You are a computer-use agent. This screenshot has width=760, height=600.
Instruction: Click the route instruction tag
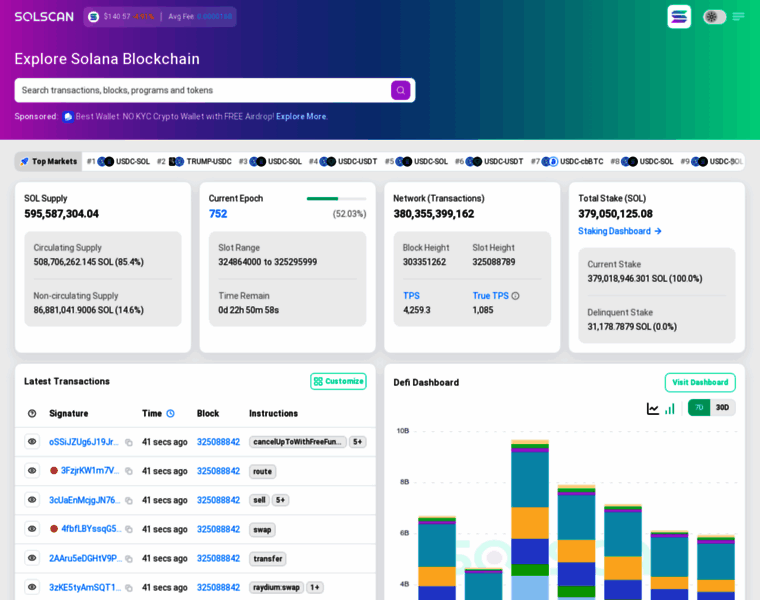pyautogui.click(x=262, y=471)
